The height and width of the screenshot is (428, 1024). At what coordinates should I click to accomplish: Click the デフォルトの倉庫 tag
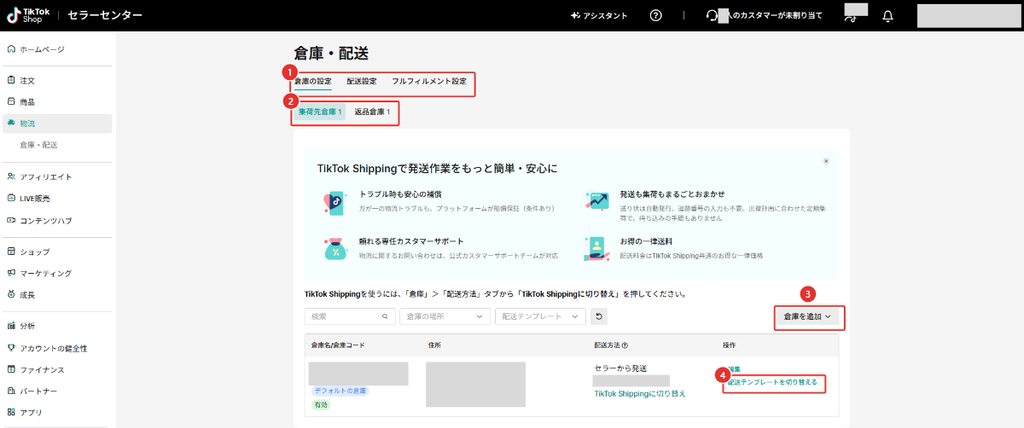coord(340,391)
